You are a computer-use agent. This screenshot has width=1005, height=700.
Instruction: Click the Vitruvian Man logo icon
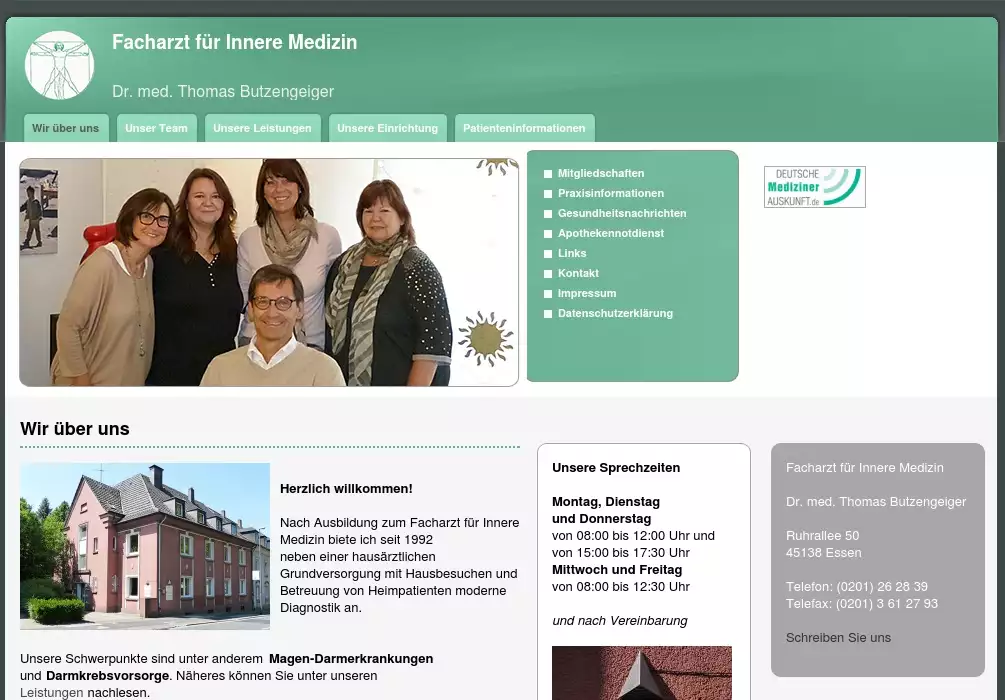click(x=60, y=66)
